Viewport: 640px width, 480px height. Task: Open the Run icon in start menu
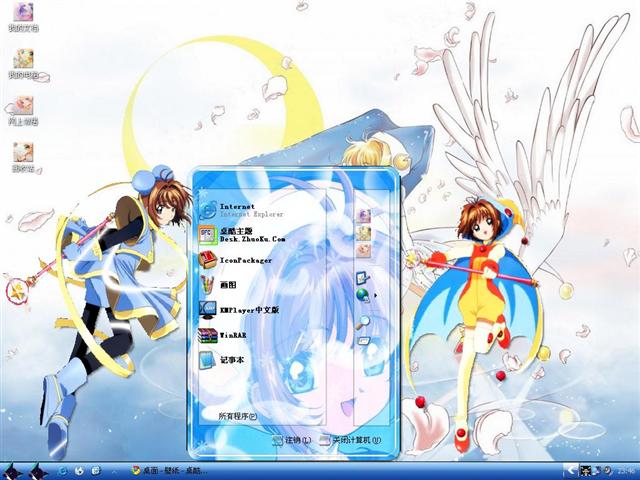coord(363,340)
